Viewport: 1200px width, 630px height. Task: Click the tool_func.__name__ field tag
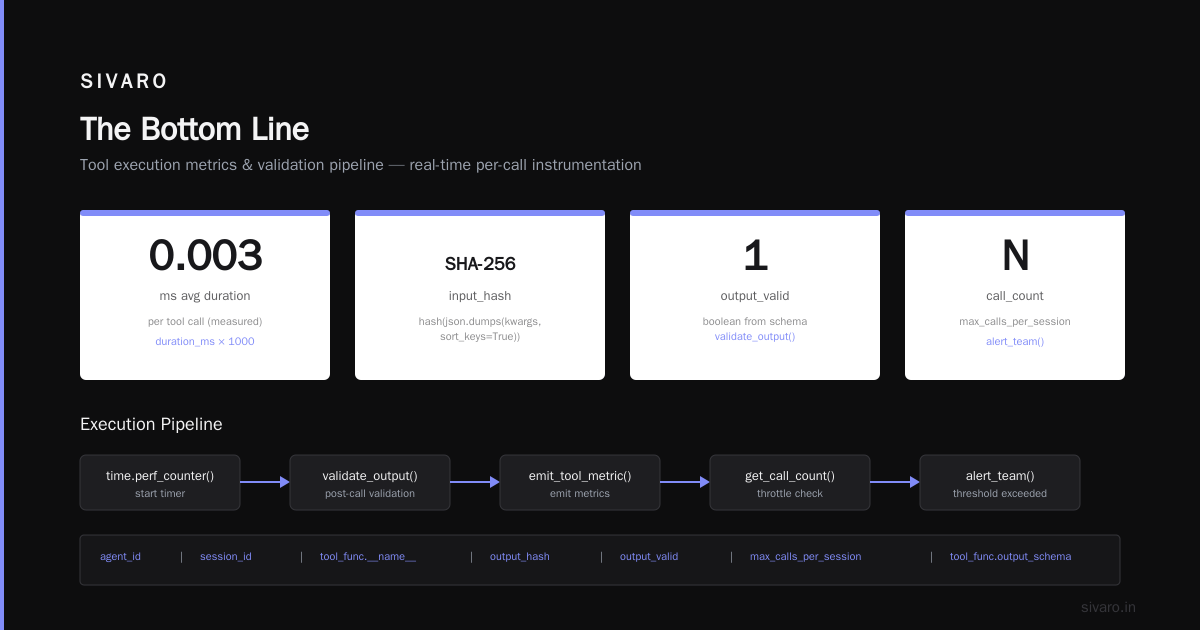pyautogui.click(x=368, y=557)
